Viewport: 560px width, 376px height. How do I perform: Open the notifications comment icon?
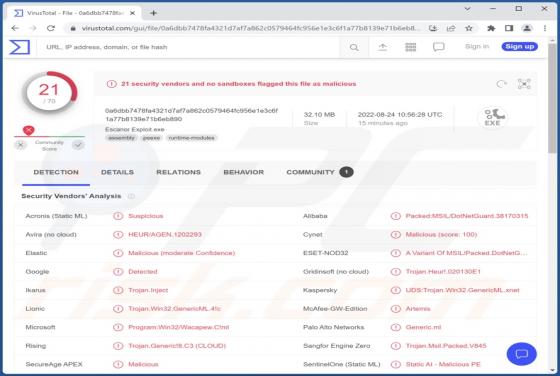pos(439,47)
